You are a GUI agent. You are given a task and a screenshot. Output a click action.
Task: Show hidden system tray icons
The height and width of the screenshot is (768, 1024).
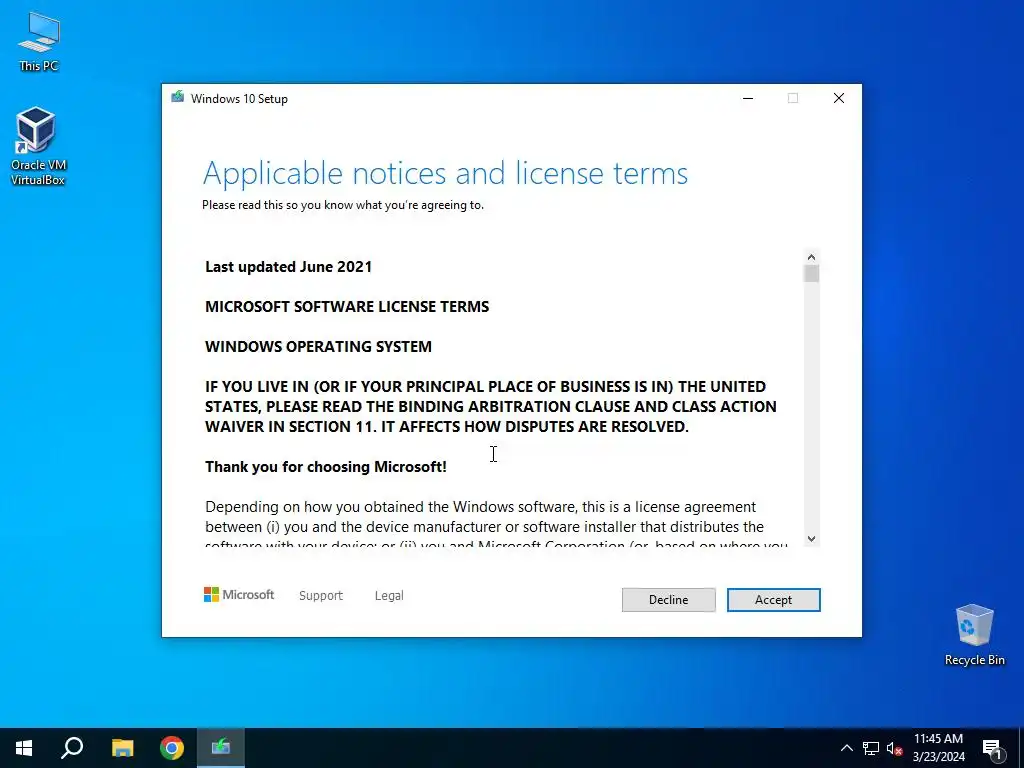[846, 748]
